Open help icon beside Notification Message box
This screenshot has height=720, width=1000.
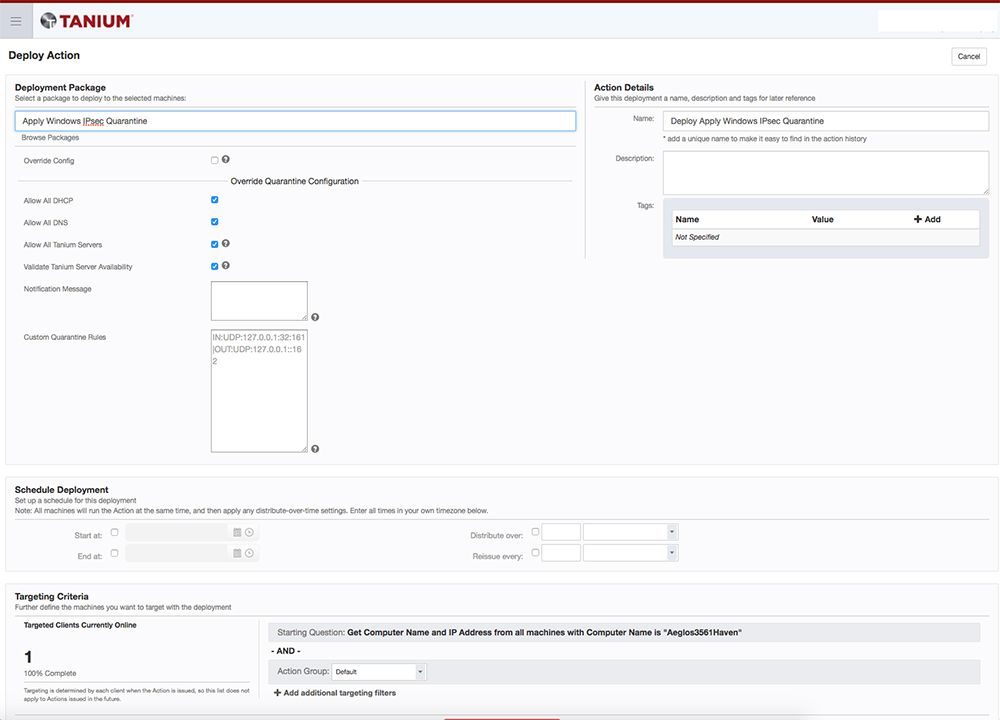pyautogui.click(x=315, y=317)
